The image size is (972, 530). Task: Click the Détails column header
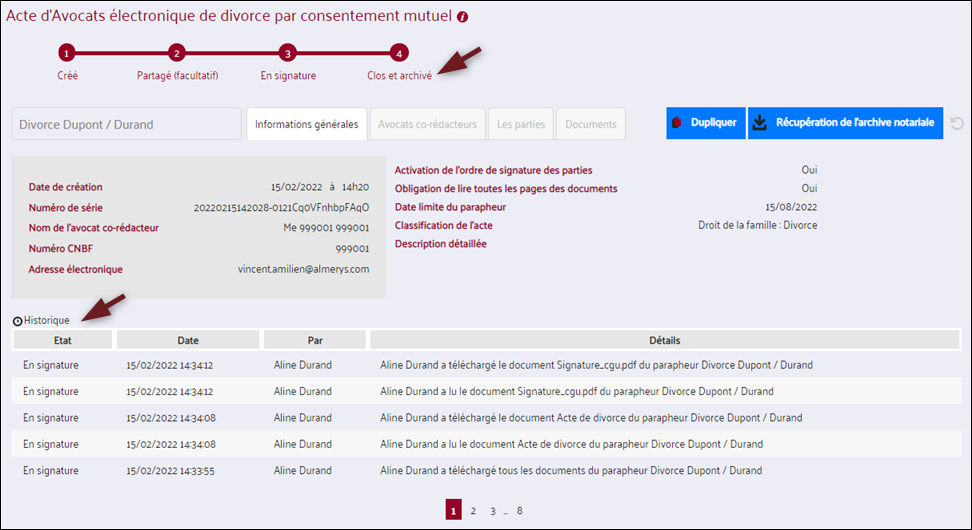coord(665,340)
